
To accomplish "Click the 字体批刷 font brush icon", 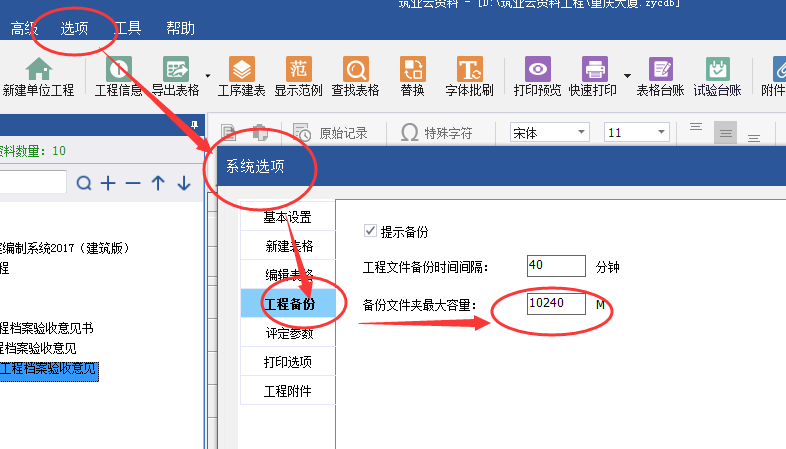I will click(x=469, y=70).
